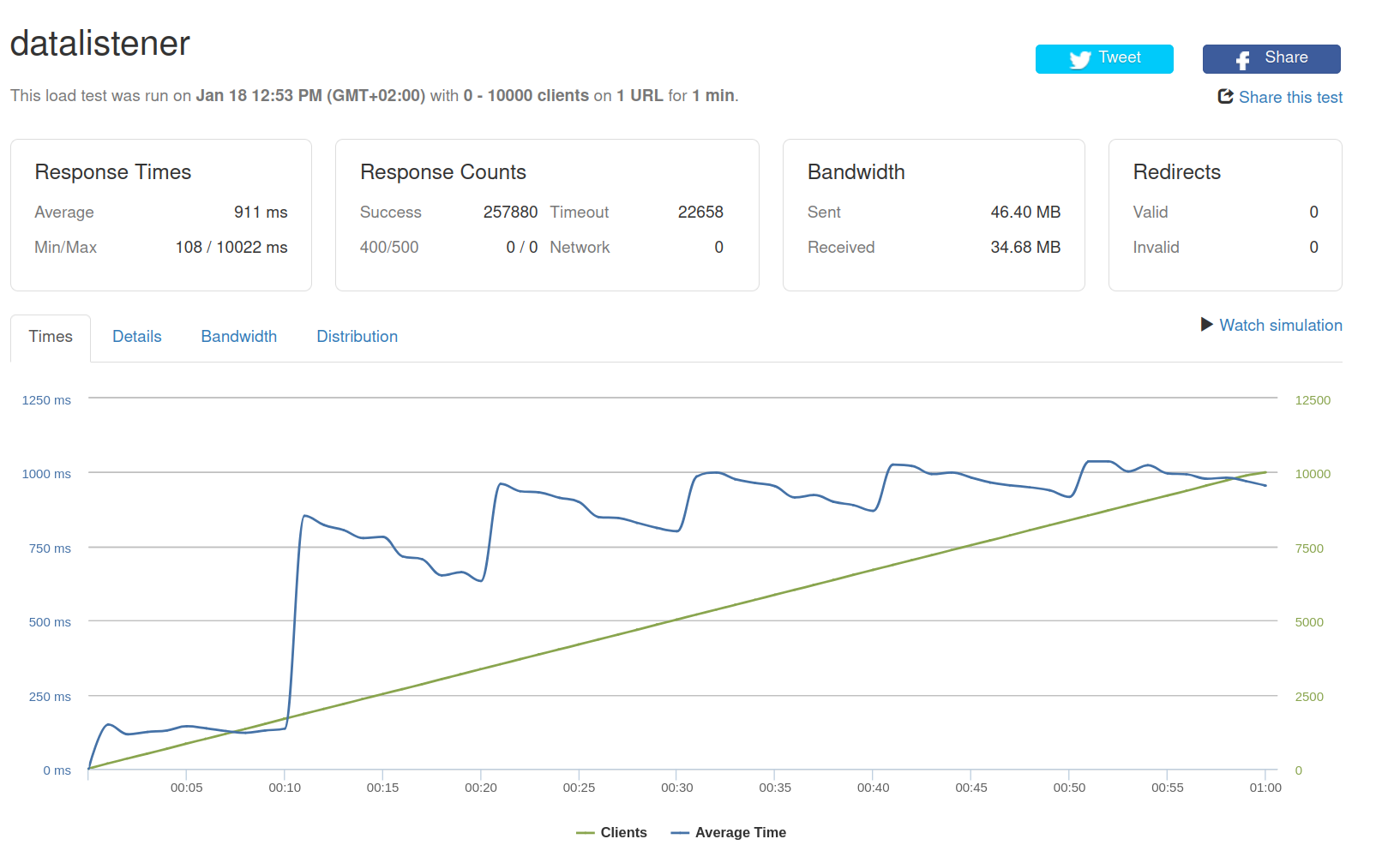The height and width of the screenshot is (857, 1400).
Task: Click the Network label in Response Counts
Action: coord(580,248)
